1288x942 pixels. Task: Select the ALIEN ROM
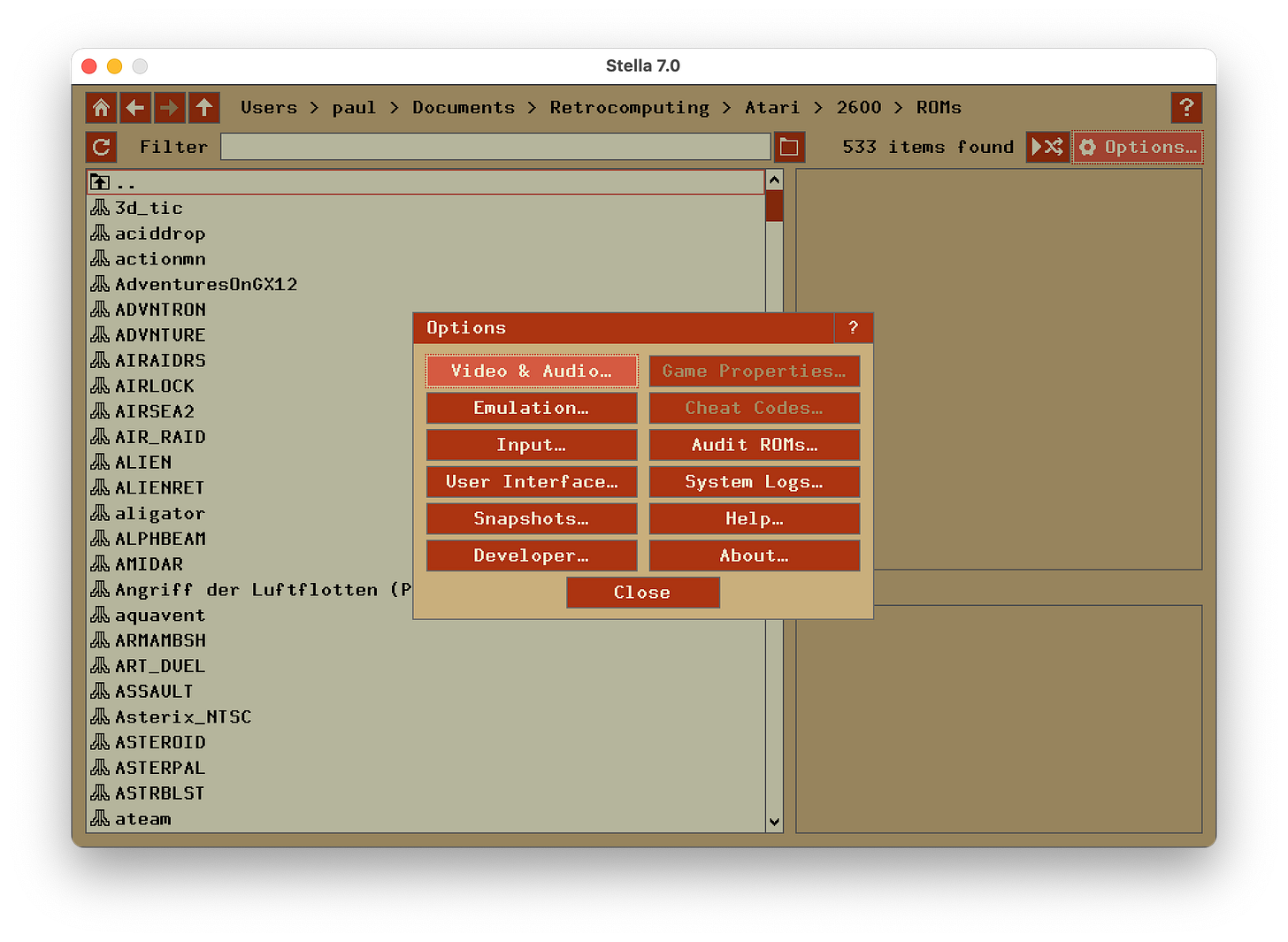249,463
